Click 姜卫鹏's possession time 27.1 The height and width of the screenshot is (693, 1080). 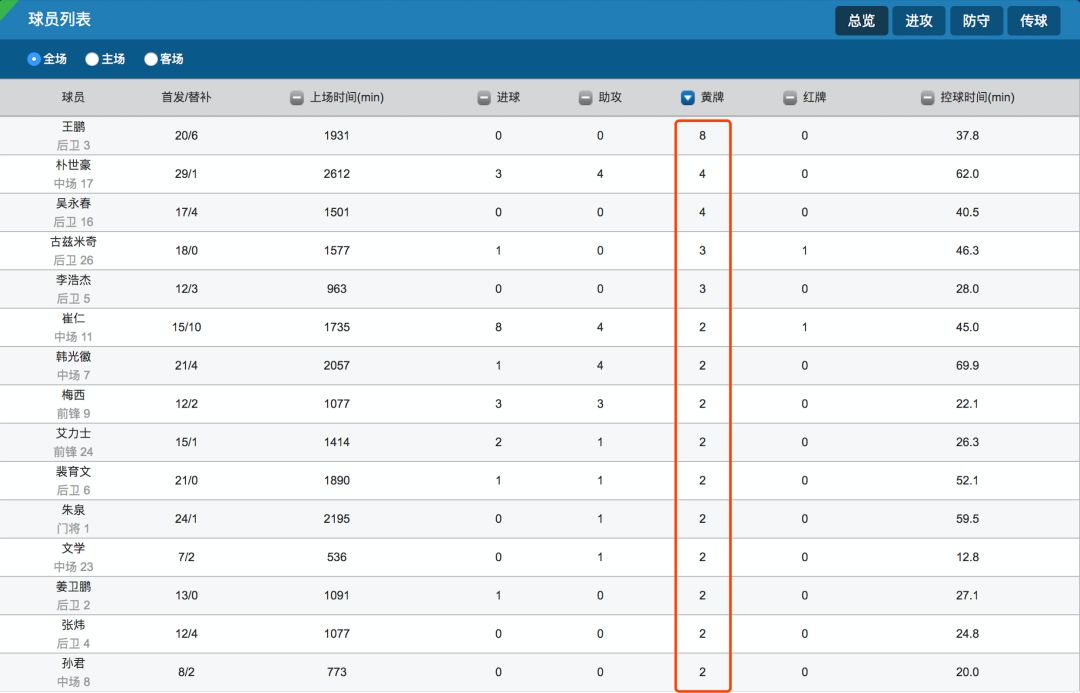967,596
